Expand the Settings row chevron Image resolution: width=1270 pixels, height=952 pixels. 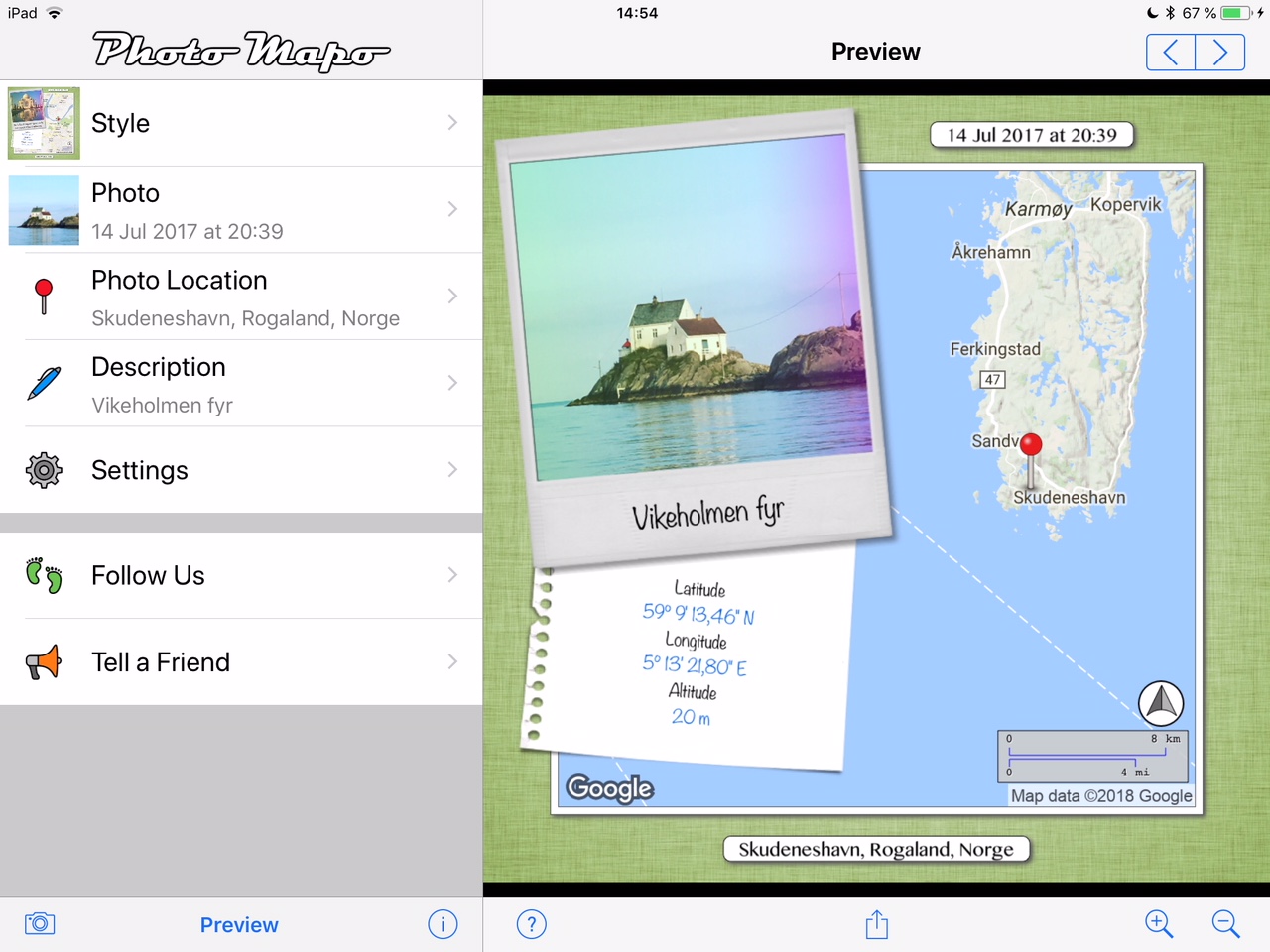[452, 469]
